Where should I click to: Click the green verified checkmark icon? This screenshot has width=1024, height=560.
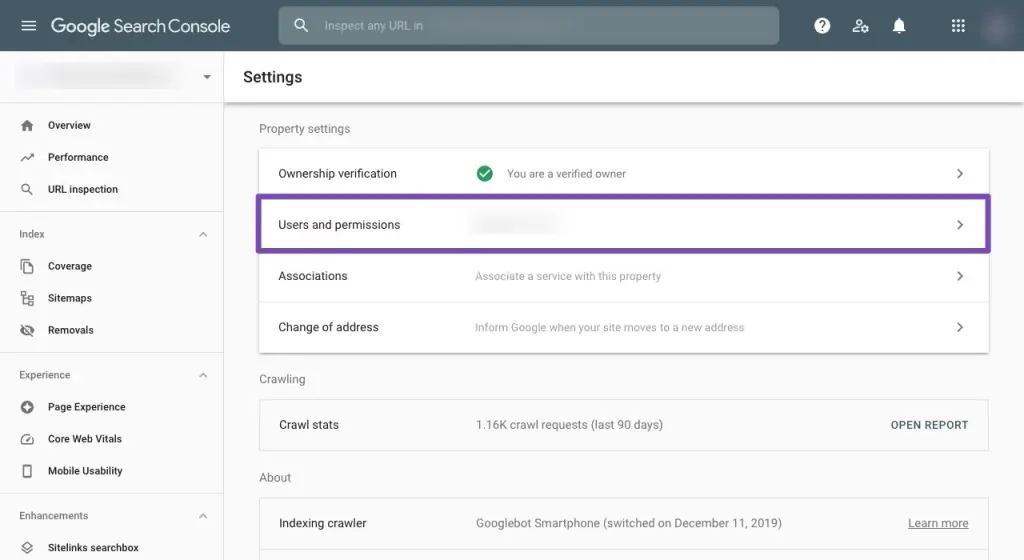tap(485, 174)
